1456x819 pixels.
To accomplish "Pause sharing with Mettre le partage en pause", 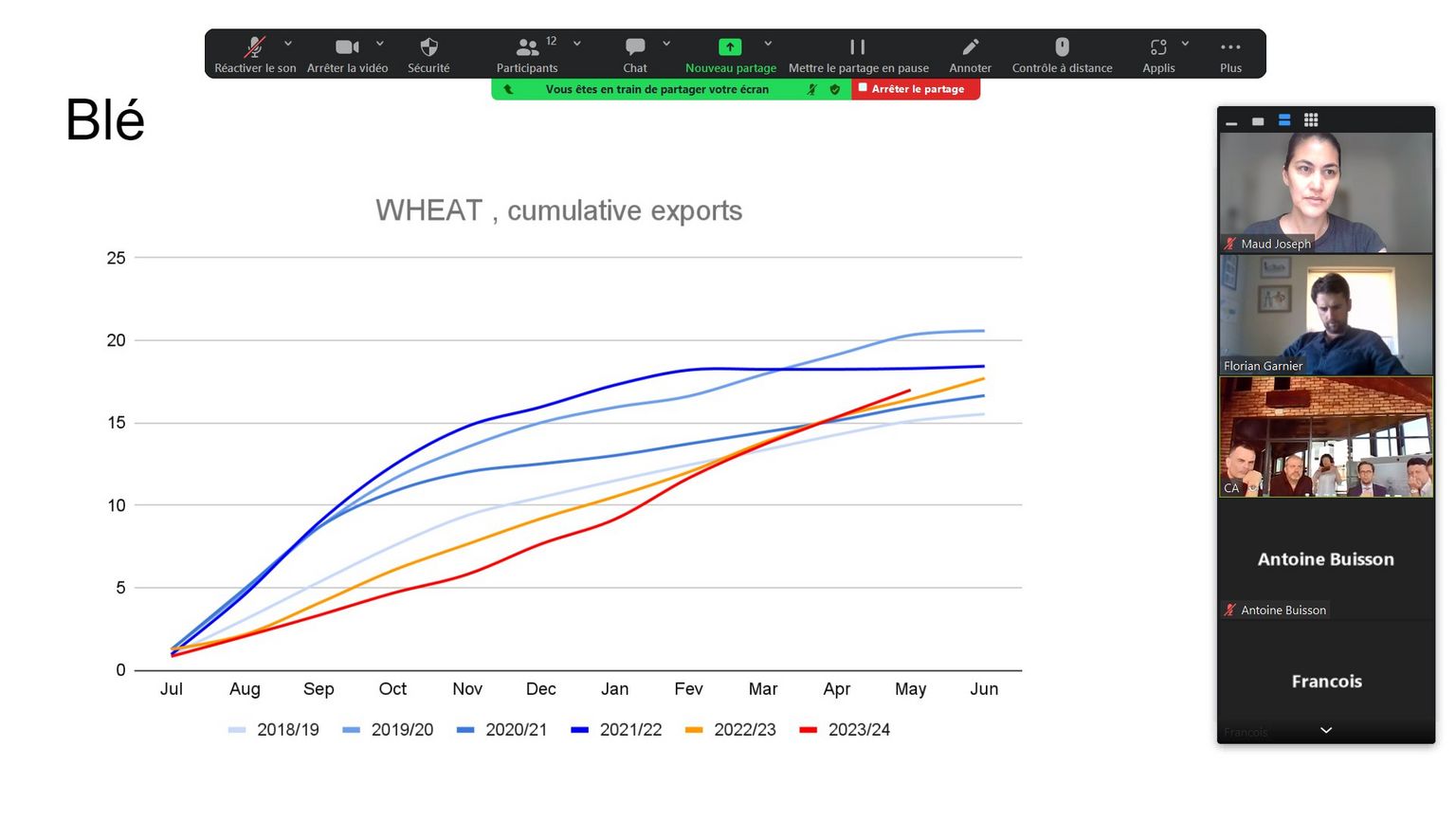I will 858,47.
